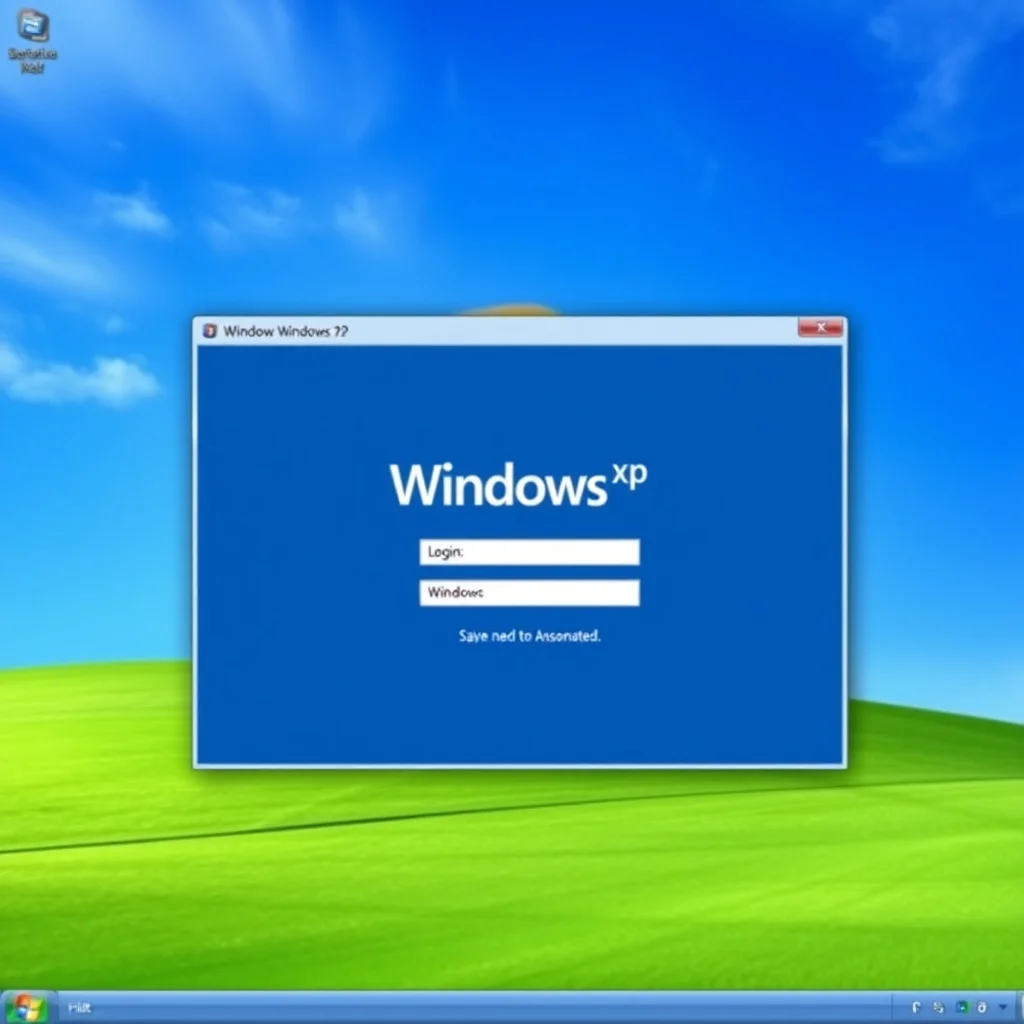Click the small icon in the dialog title bar
This screenshot has width=1024, height=1024.
click(210, 331)
